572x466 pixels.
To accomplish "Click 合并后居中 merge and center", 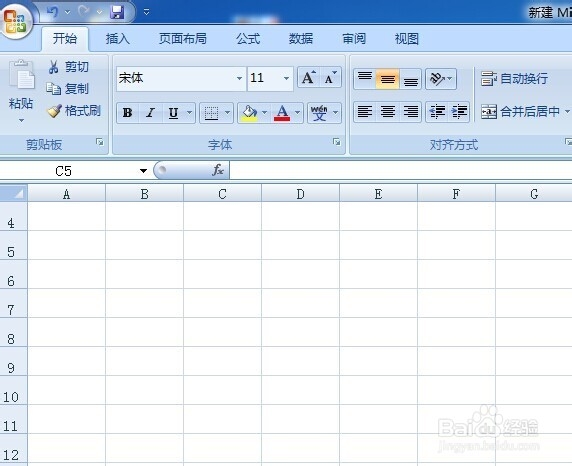I will pyautogui.click(x=520, y=111).
